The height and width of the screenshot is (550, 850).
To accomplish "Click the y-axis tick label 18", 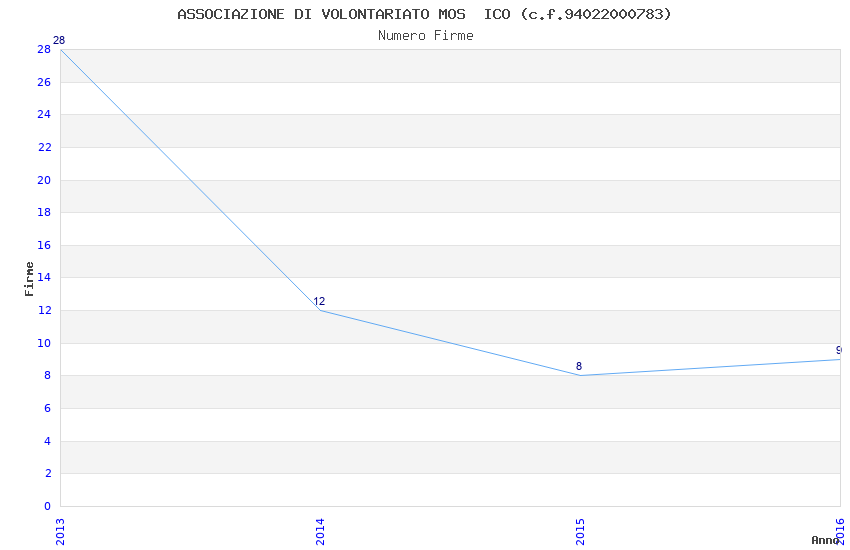I will coord(44,212).
